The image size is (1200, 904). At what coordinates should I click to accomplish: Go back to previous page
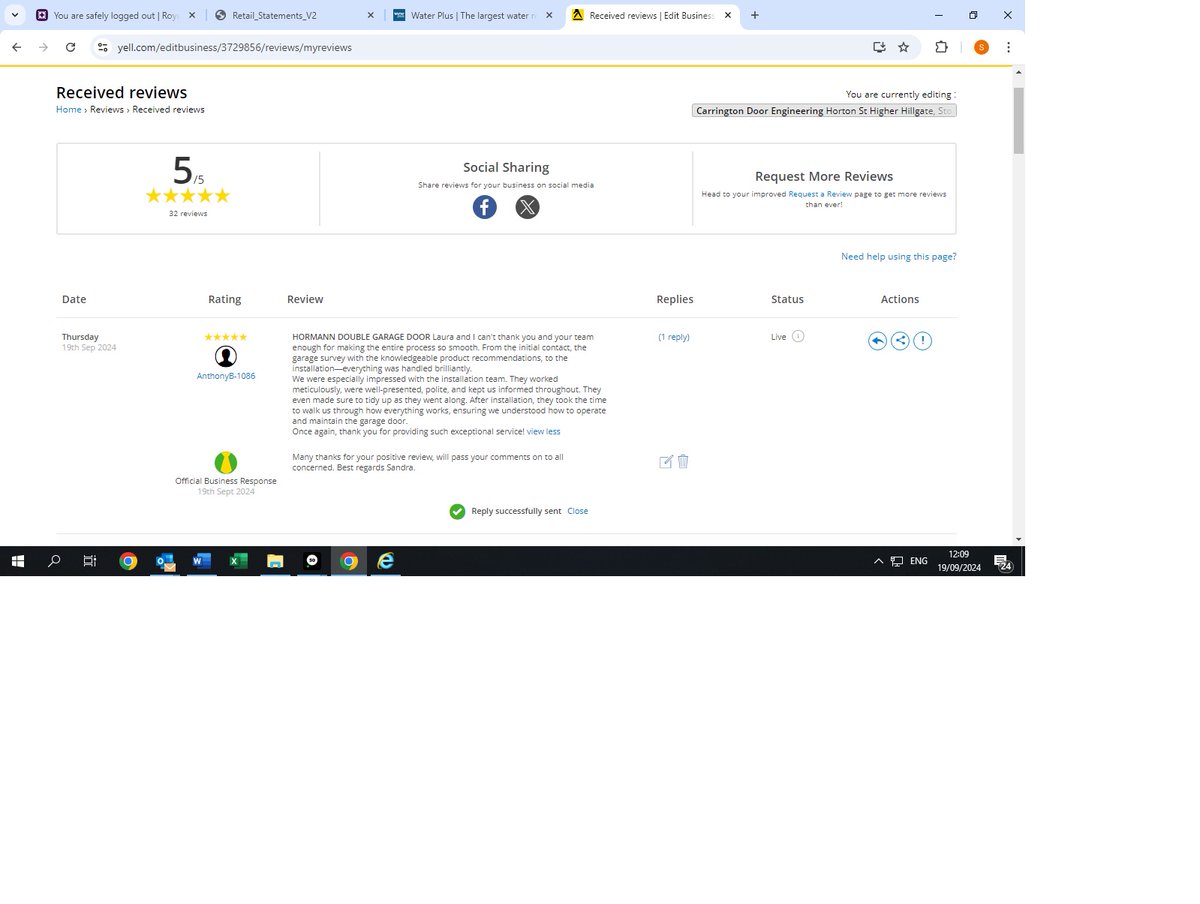pyautogui.click(x=16, y=47)
